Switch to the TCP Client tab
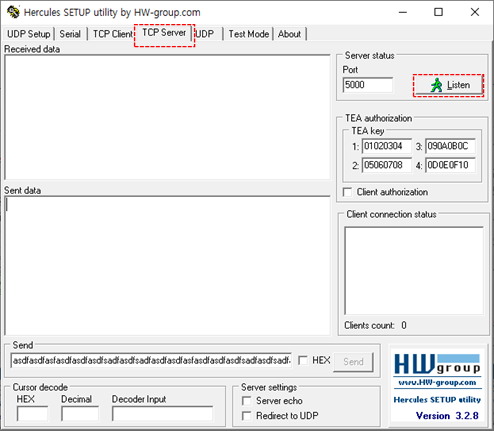 click(112, 34)
